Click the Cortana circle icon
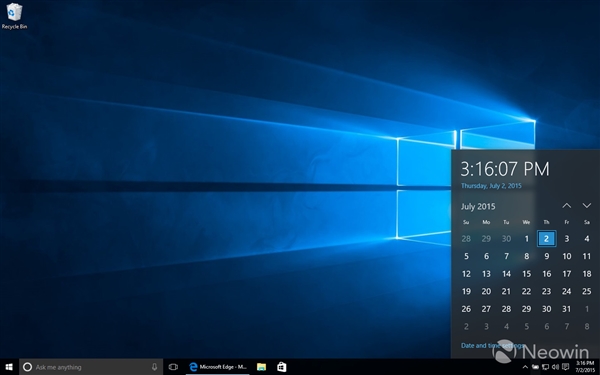Image resolution: width=600 pixels, height=375 pixels. 27,367
